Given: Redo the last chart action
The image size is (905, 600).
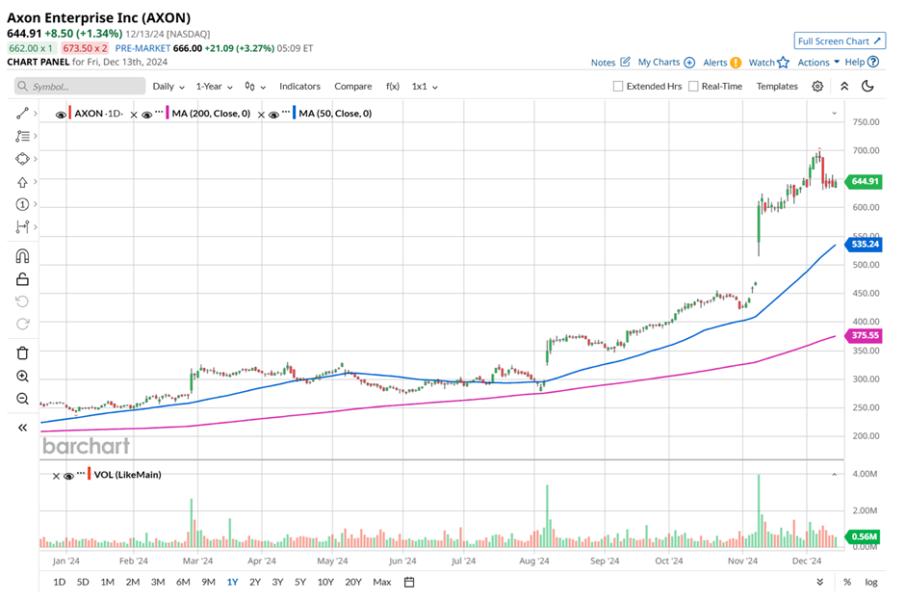Looking at the screenshot, I should click(x=22, y=324).
